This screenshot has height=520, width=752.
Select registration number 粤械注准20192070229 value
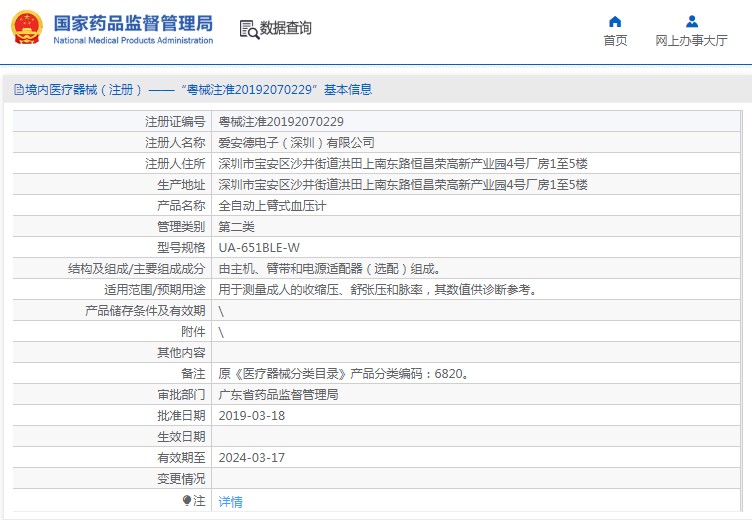coord(281,122)
